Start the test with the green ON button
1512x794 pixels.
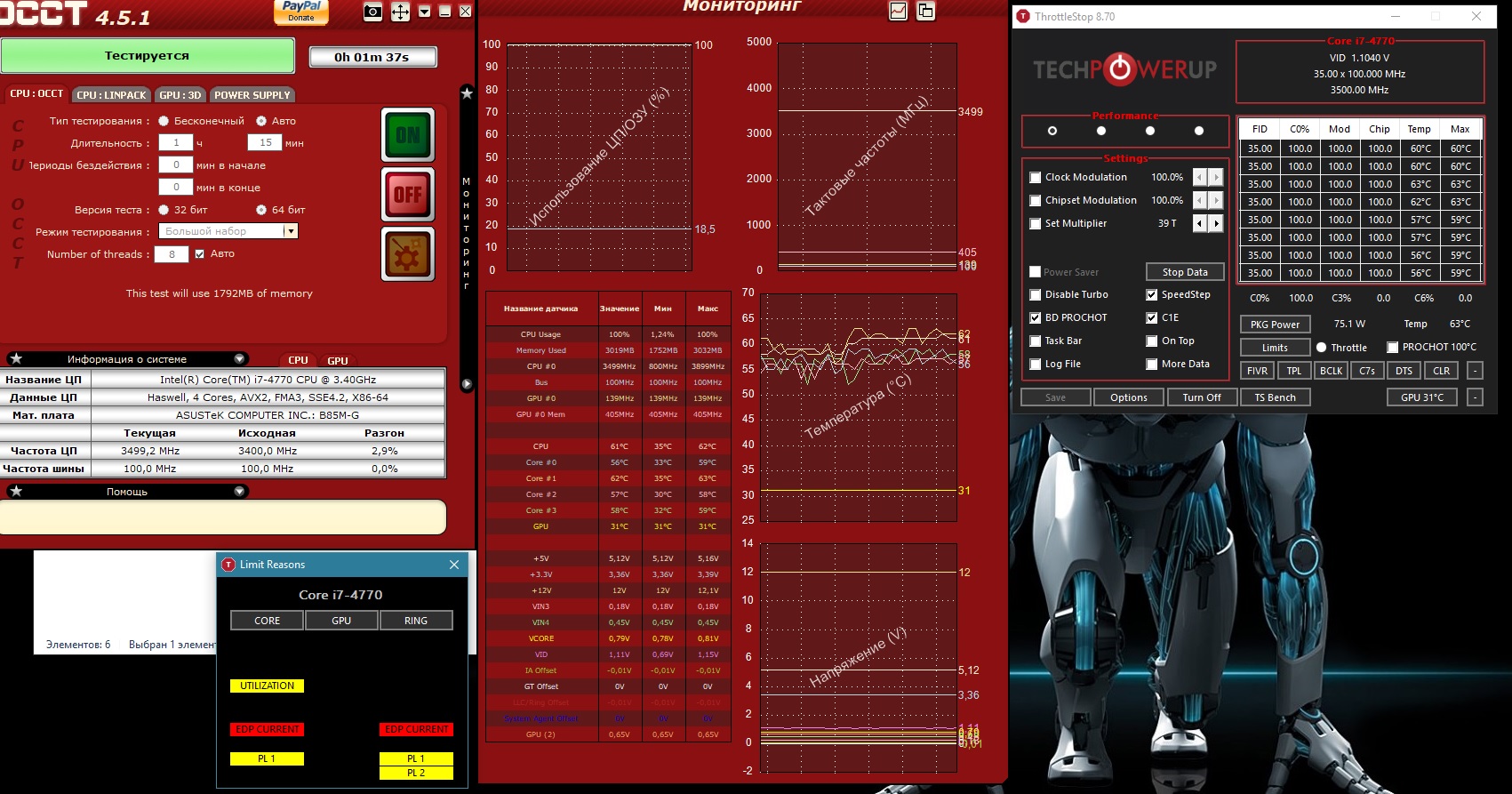pos(408,135)
